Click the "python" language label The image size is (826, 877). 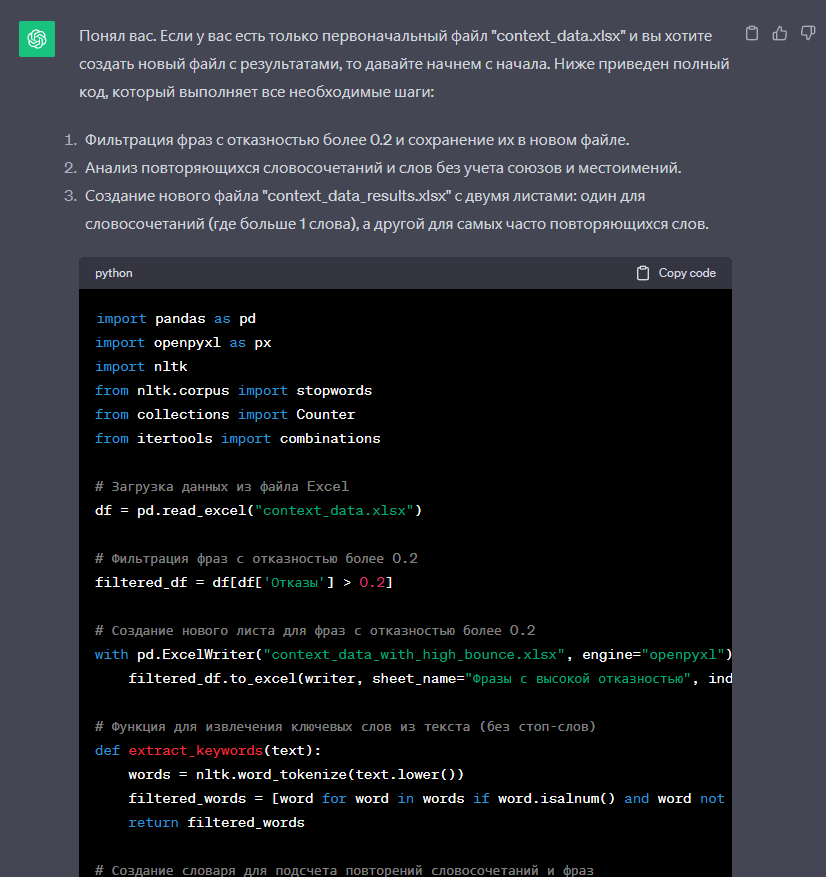[x=114, y=273]
